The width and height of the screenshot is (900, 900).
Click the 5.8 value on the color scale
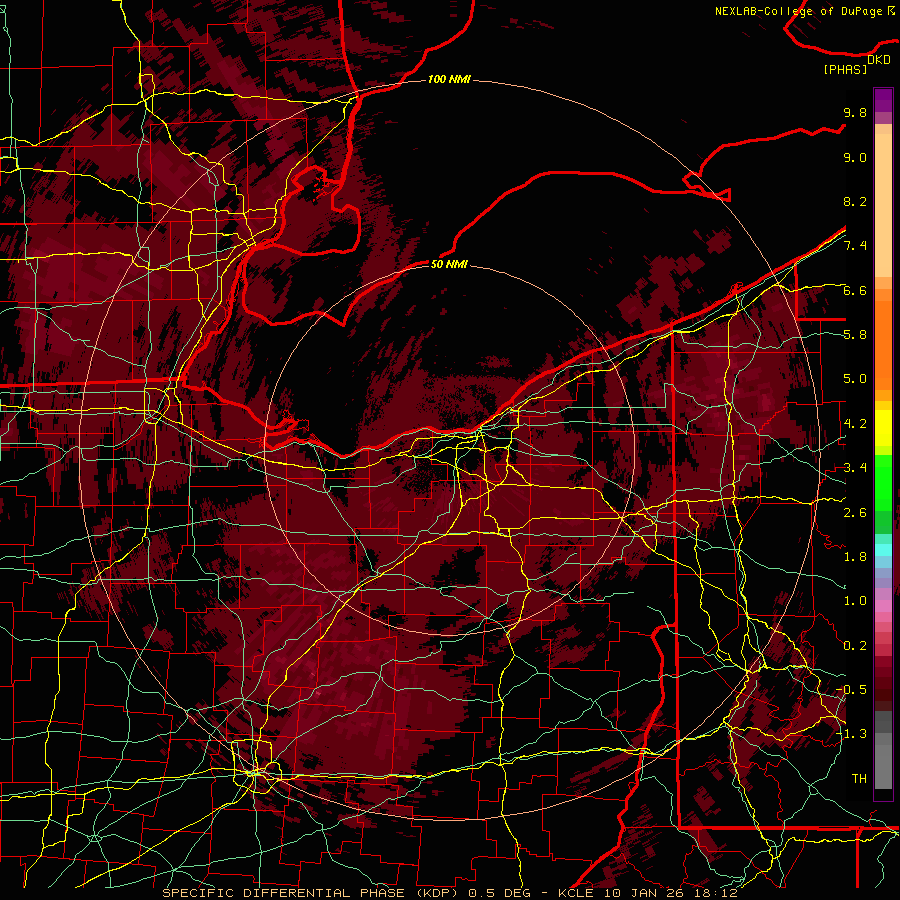855,335
